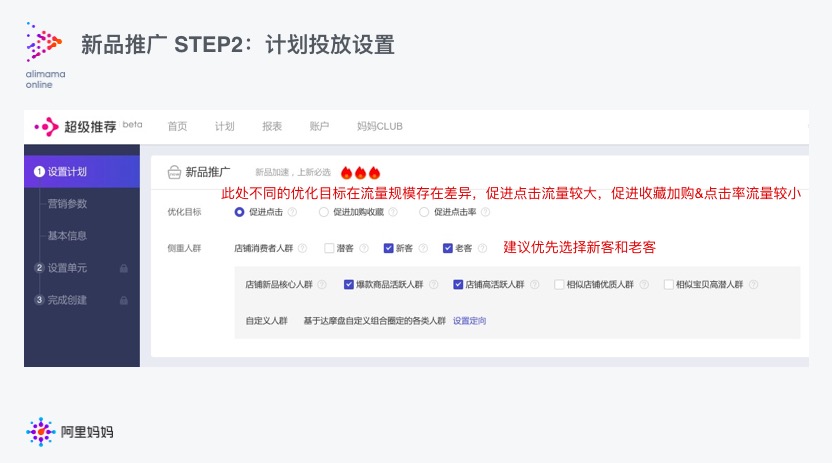Uncheck the 老客 checkbox
The height and width of the screenshot is (463, 832).
click(x=448, y=248)
